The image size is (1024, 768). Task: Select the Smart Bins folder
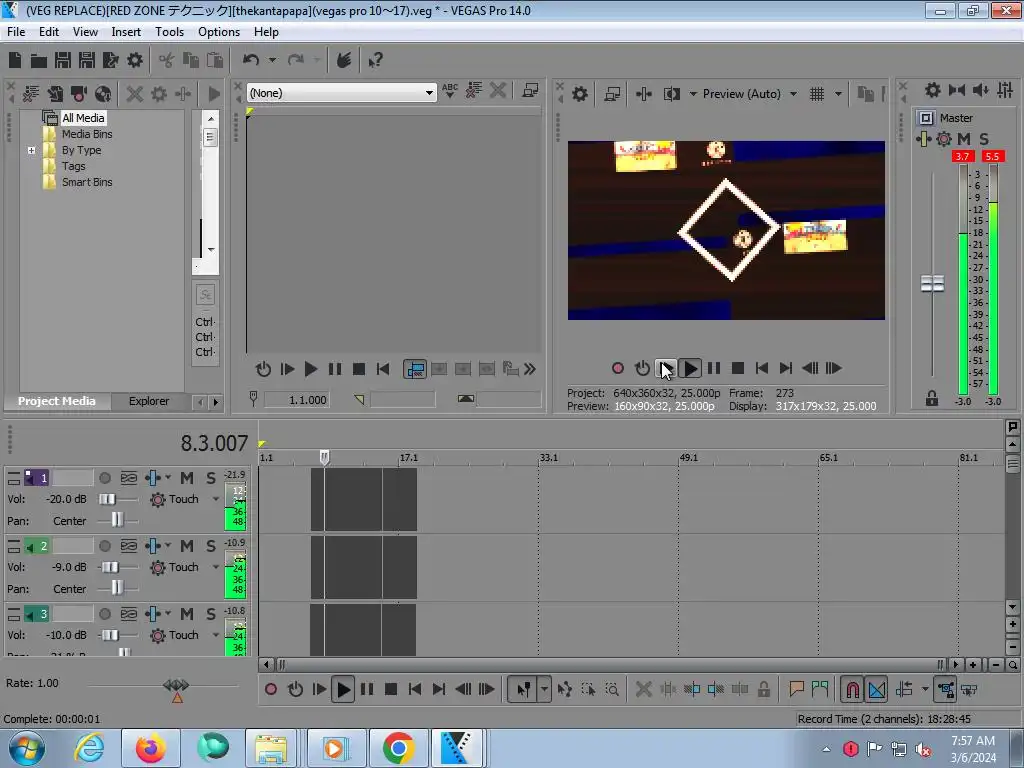pos(87,182)
